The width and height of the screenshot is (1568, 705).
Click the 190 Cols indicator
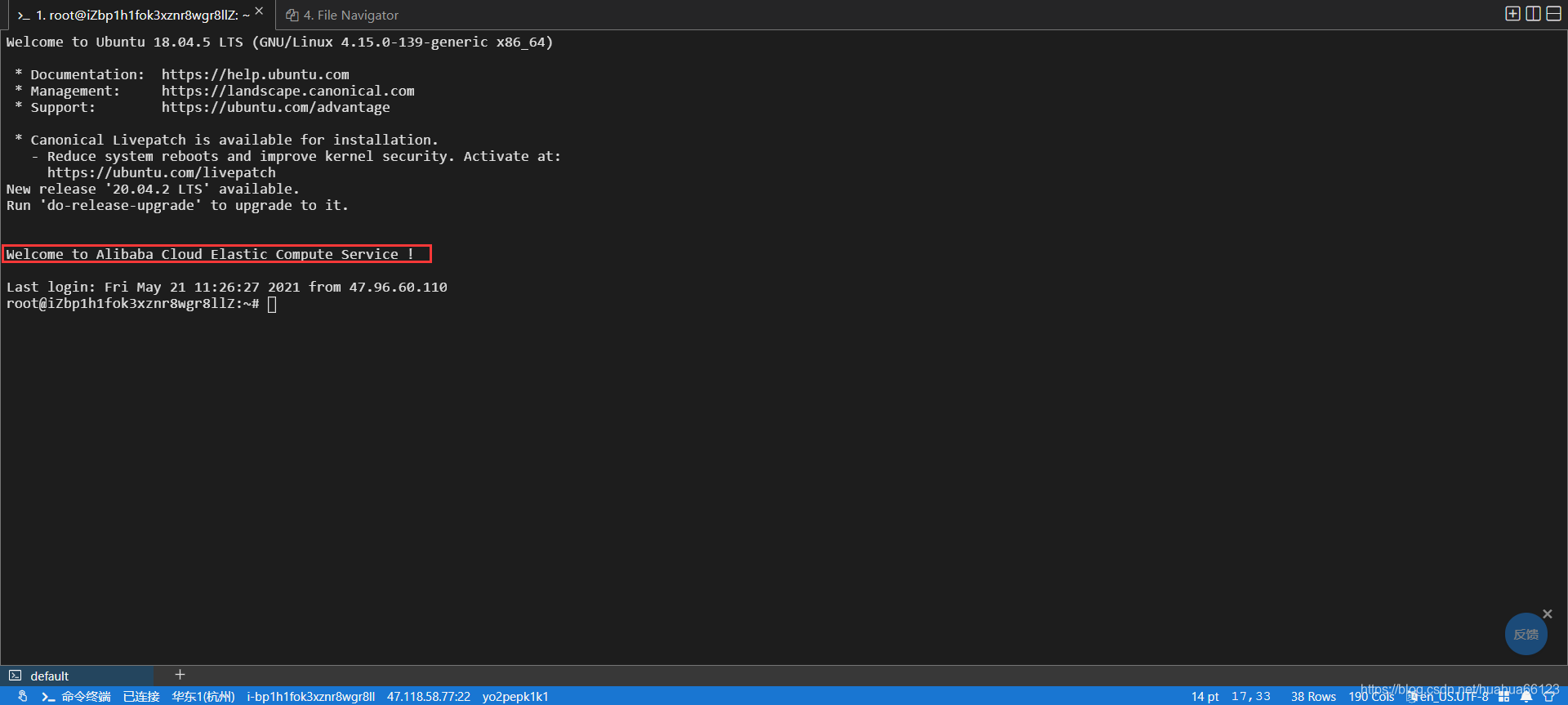[1371, 696]
